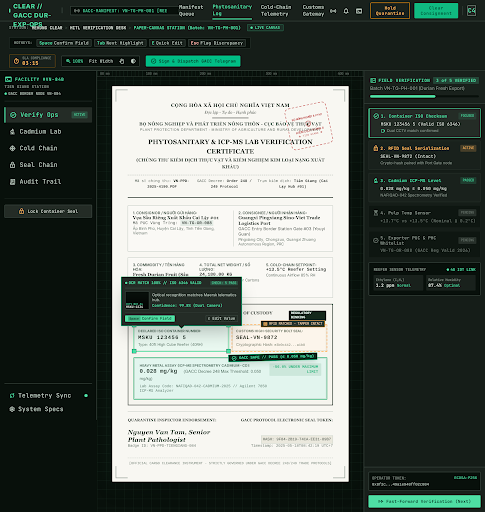Click the field verification progress bar
Viewport: 485px width, 512px height.
tap(424, 97)
